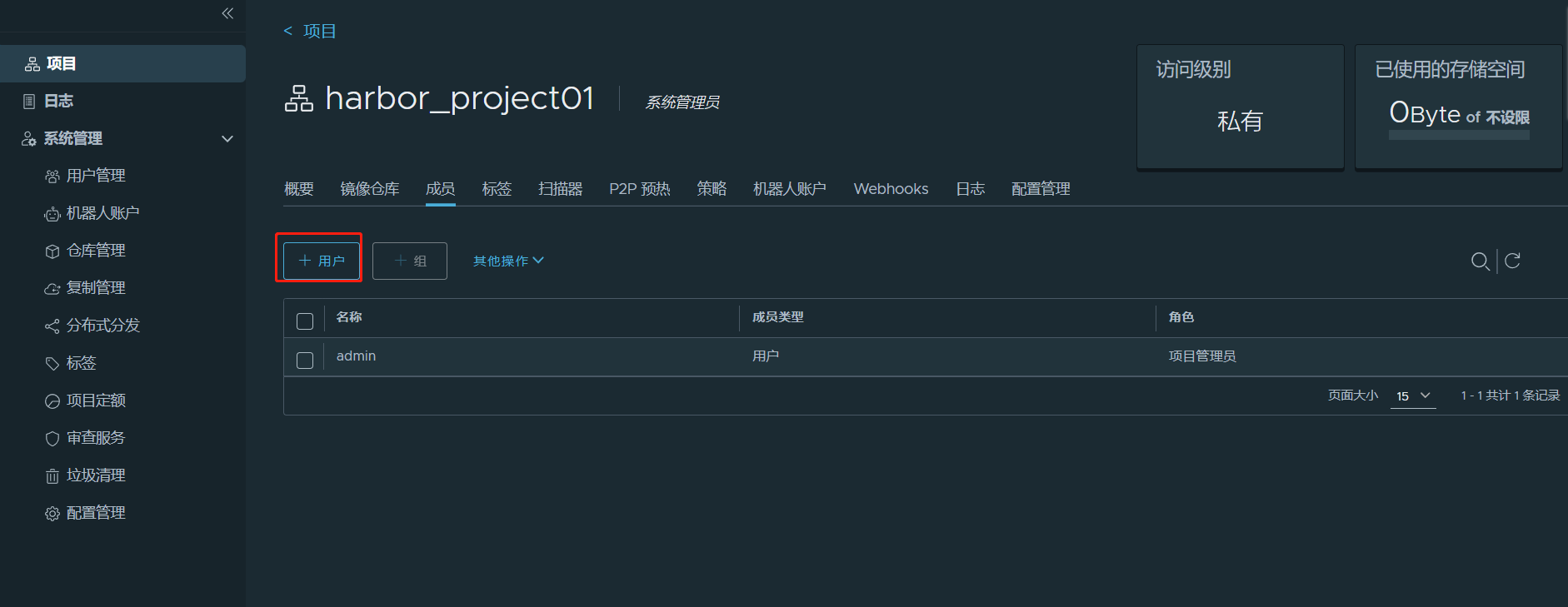The width and height of the screenshot is (1568, 607).
Task: Click the Projects icon in the sidebar
Action: (32, 64)
